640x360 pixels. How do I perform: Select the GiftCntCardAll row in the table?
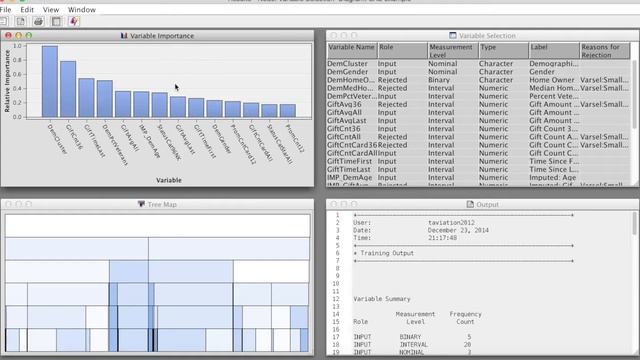click(478, 153)
